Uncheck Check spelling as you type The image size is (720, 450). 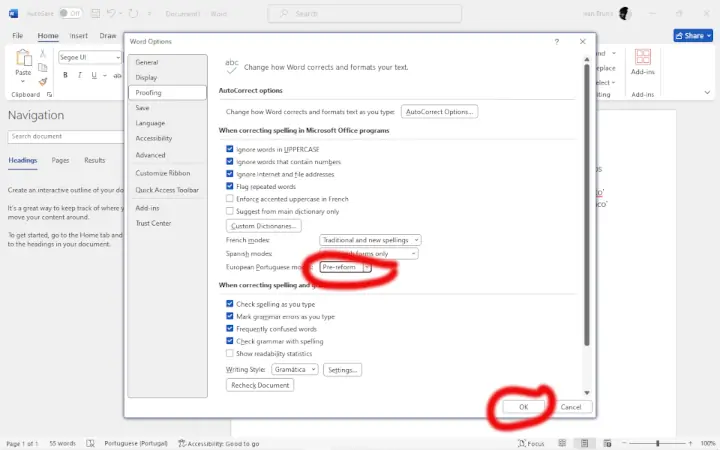click(230, 304)
